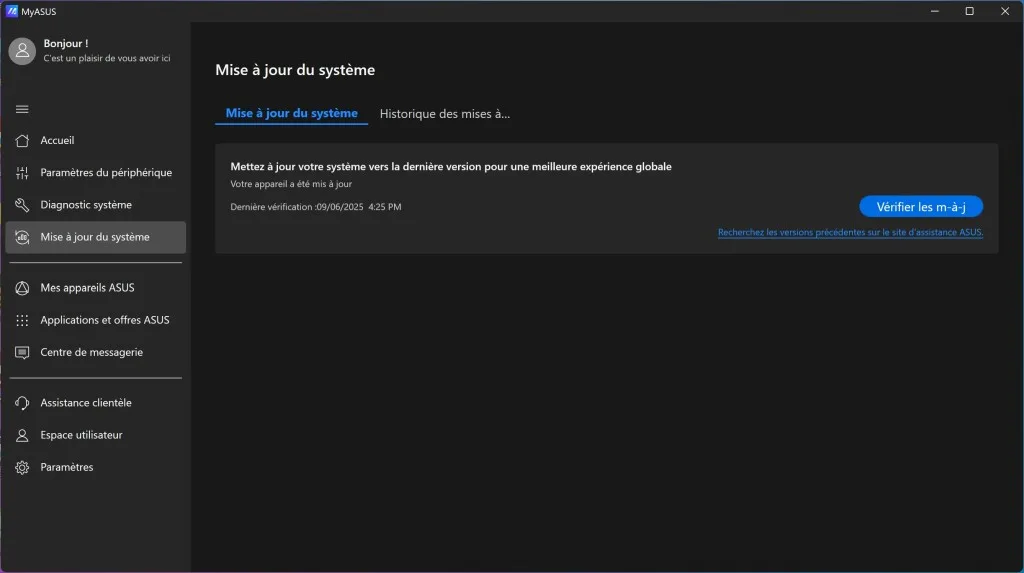Click the Diagnostic système wrench icon
The height and width of the screenshot is (573, 1024).
[22, 205]
